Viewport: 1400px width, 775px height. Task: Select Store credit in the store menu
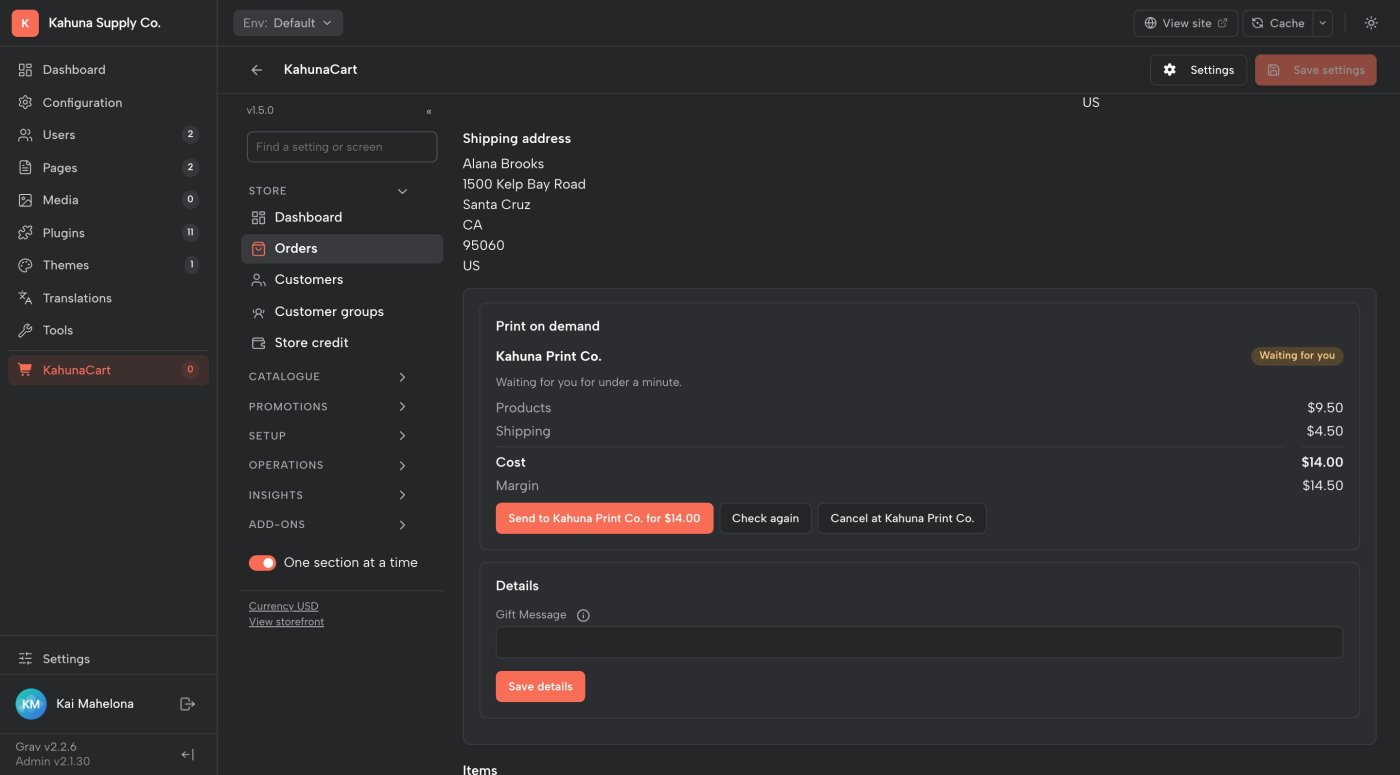(342, 343)
